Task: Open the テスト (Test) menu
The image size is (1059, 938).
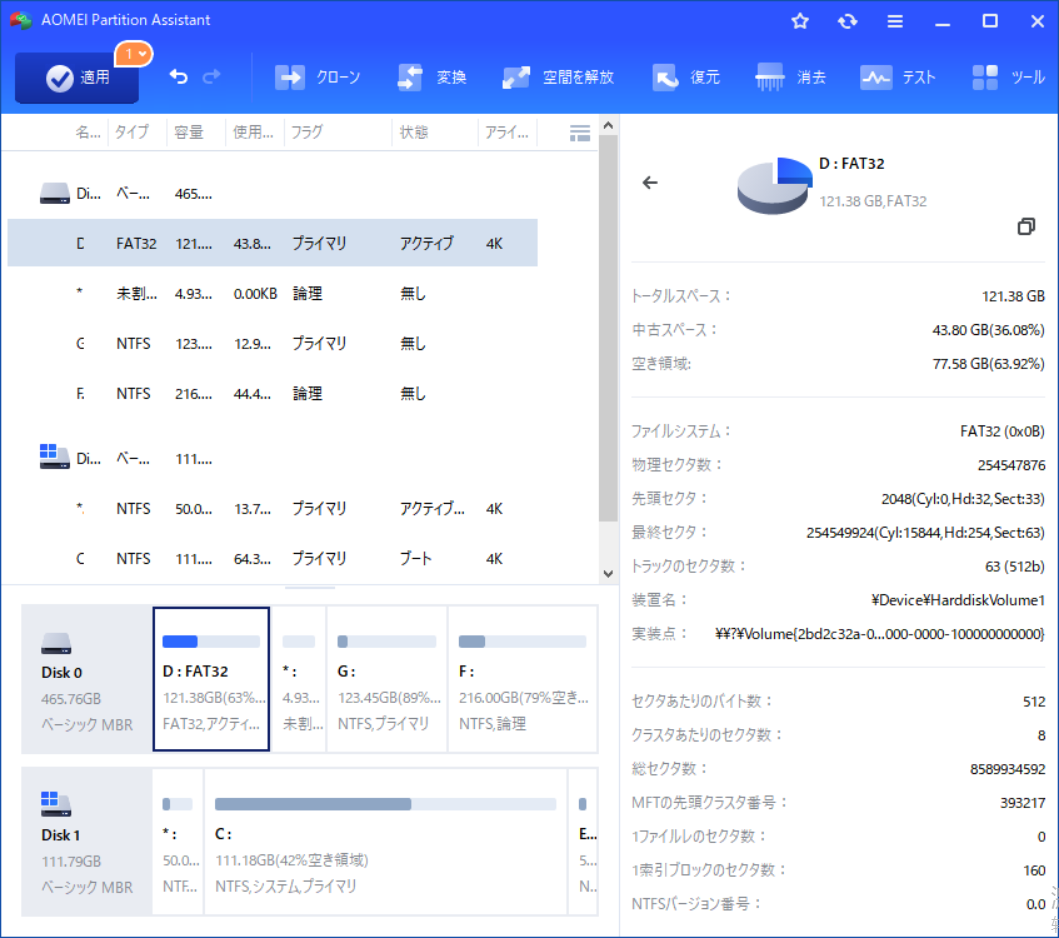Action: (898, 78)
